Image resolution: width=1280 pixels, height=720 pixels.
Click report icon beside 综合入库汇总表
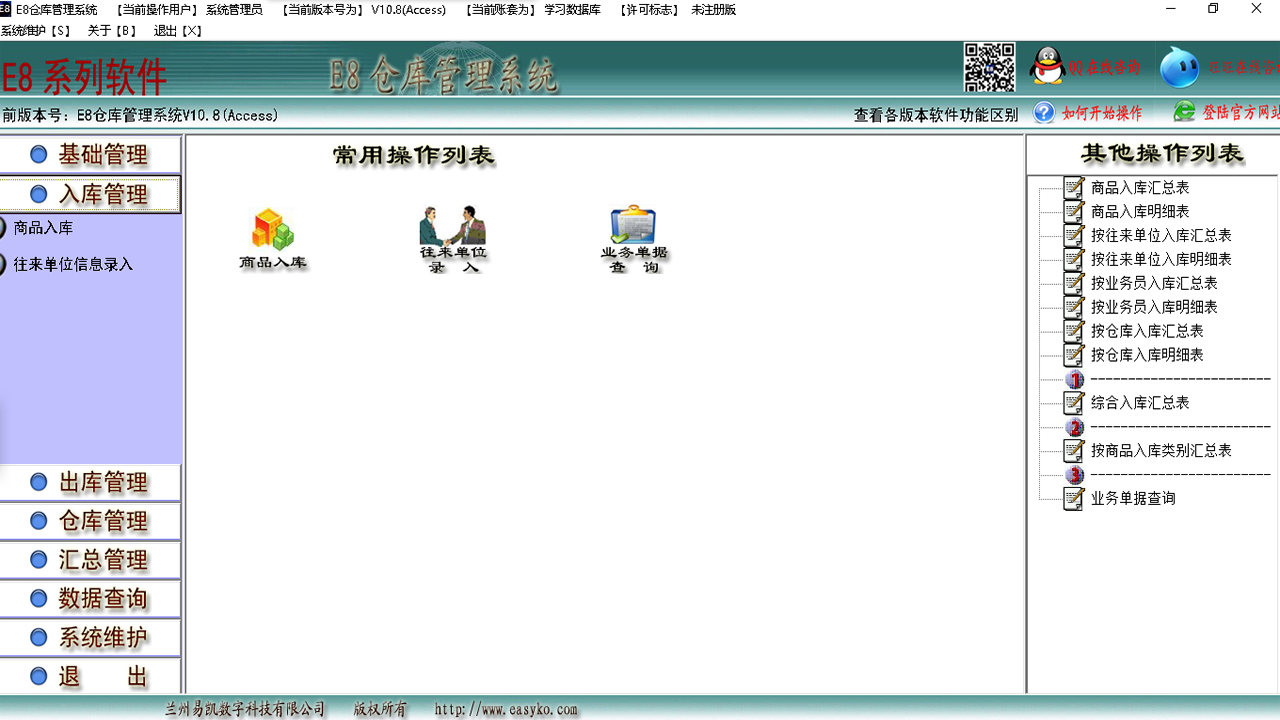pyautogui.click(x=1074, y=403)
